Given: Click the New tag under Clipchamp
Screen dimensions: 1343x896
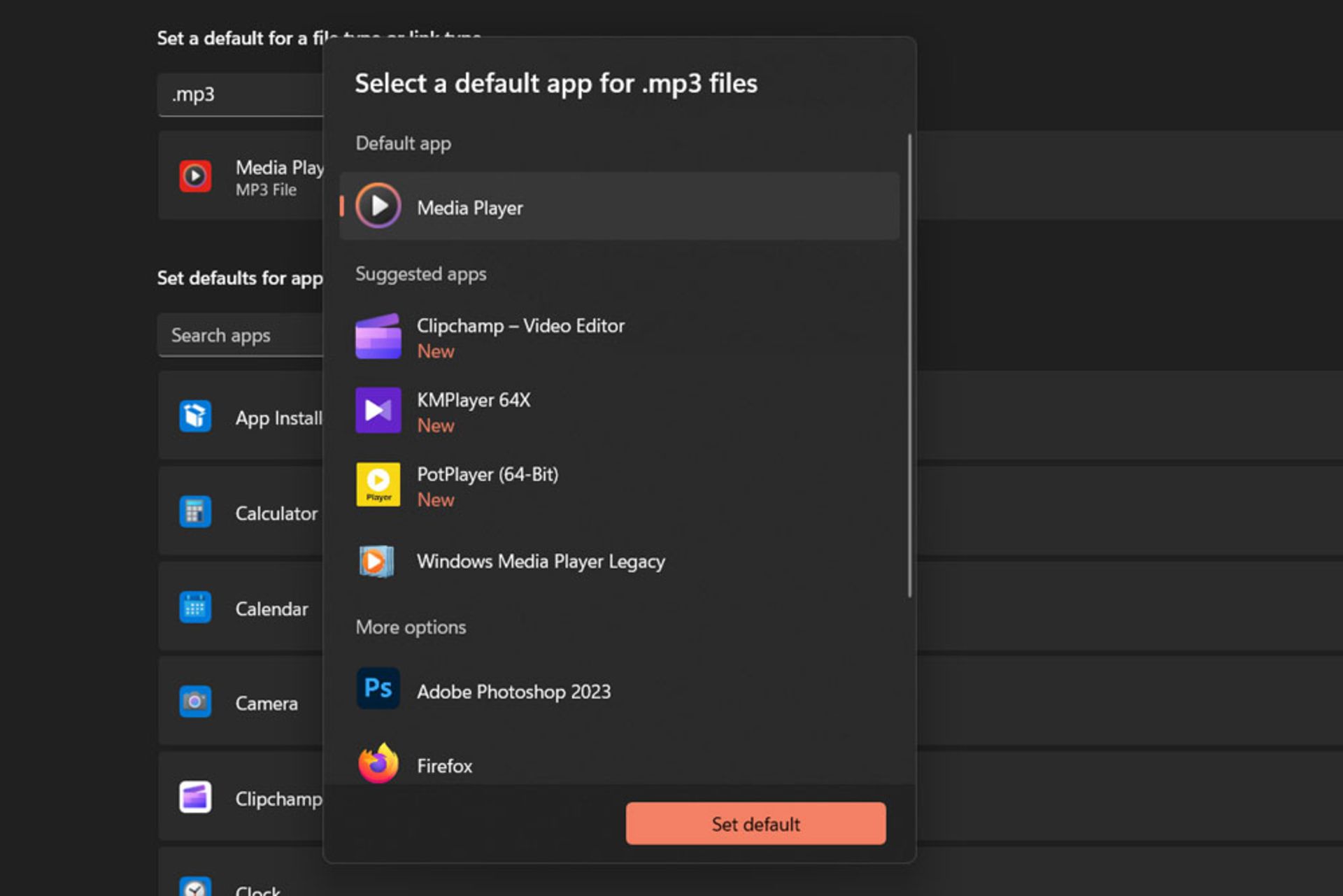Looking at the screenshot, I should point(436,351).
